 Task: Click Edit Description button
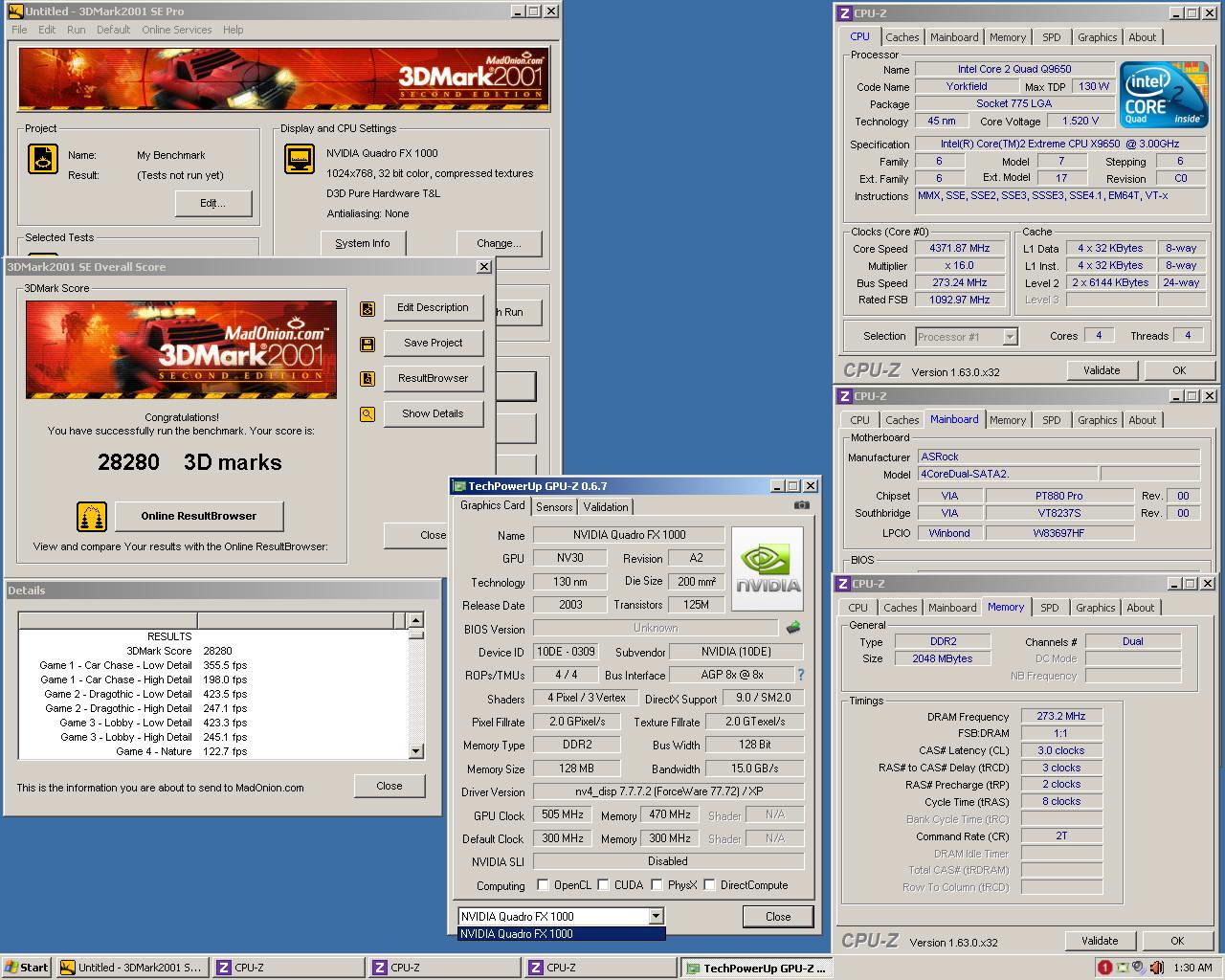433,308
